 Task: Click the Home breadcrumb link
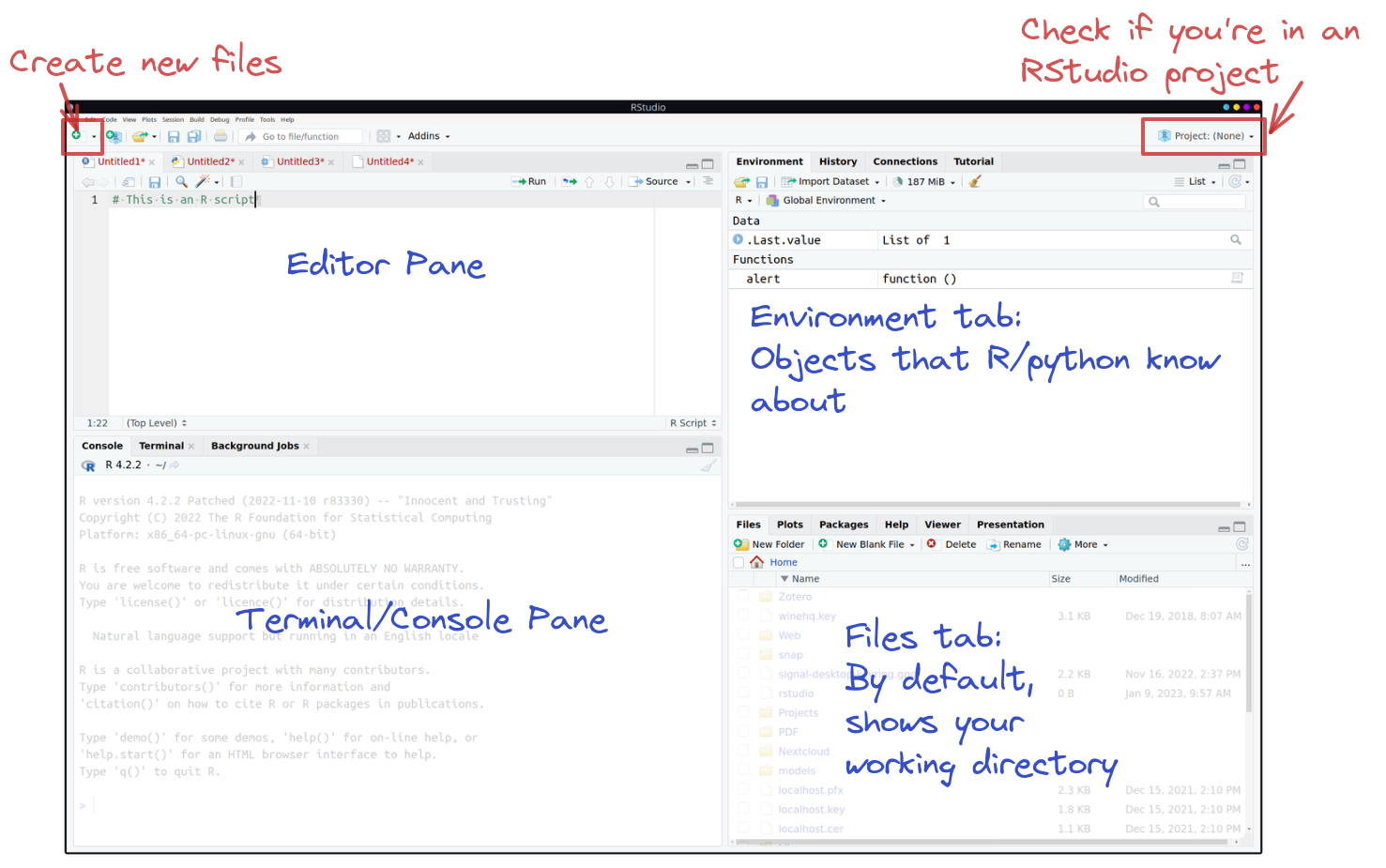(x=783, y=563)
